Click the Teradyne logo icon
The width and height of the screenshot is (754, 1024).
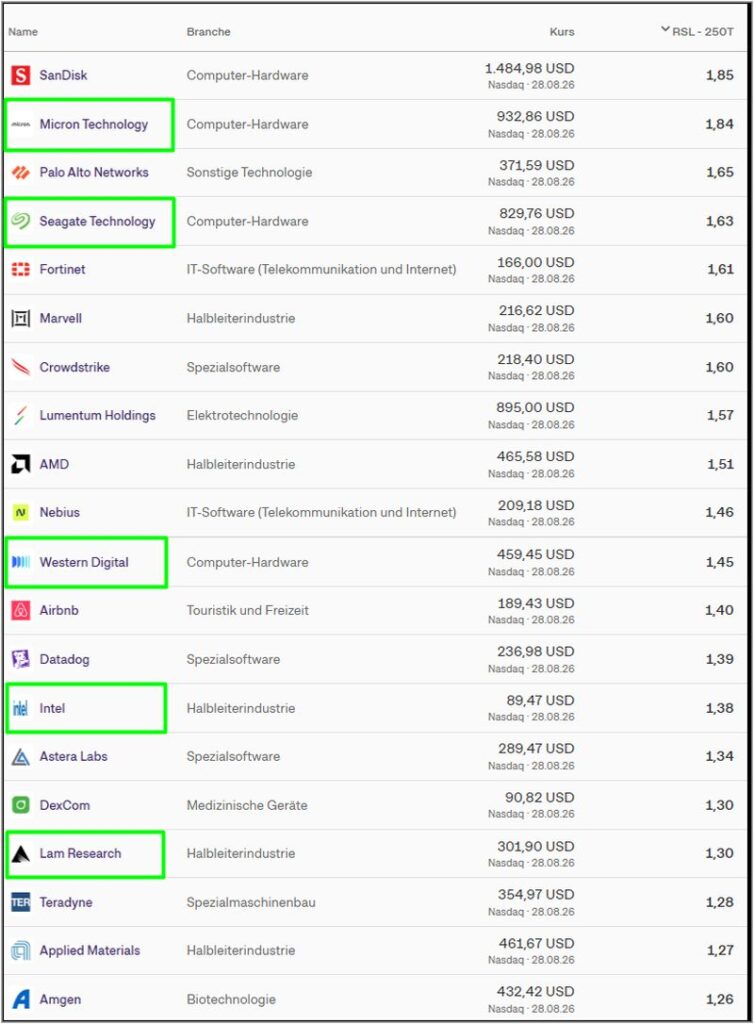[21, 903]
